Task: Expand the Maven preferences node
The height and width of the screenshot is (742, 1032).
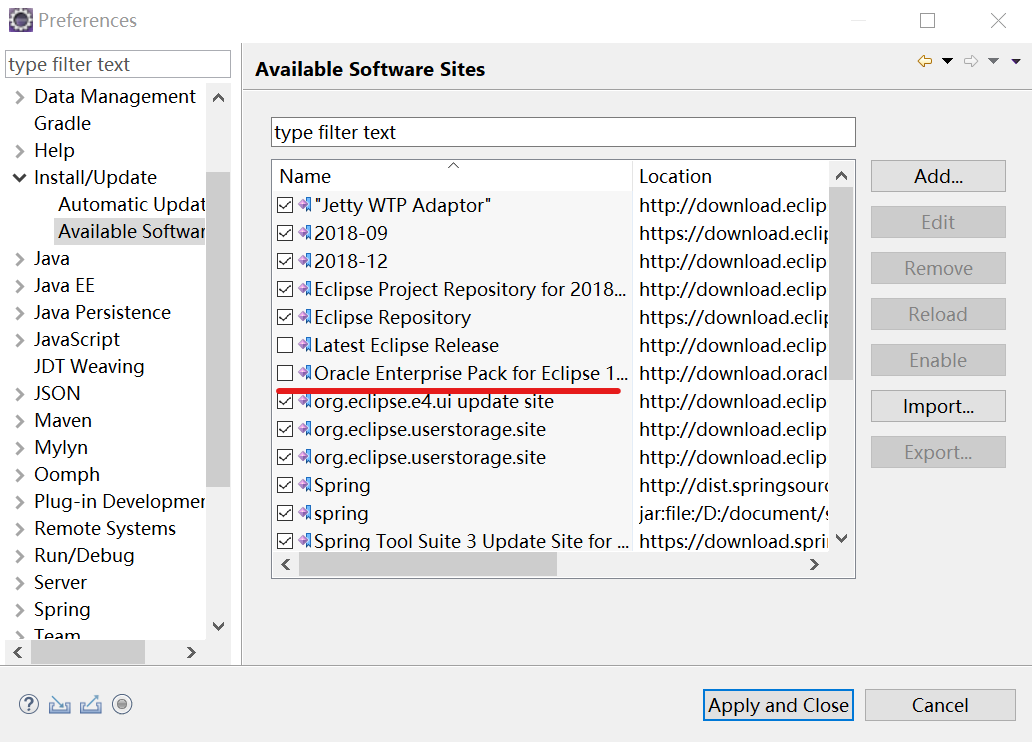Action: (20, 421)
